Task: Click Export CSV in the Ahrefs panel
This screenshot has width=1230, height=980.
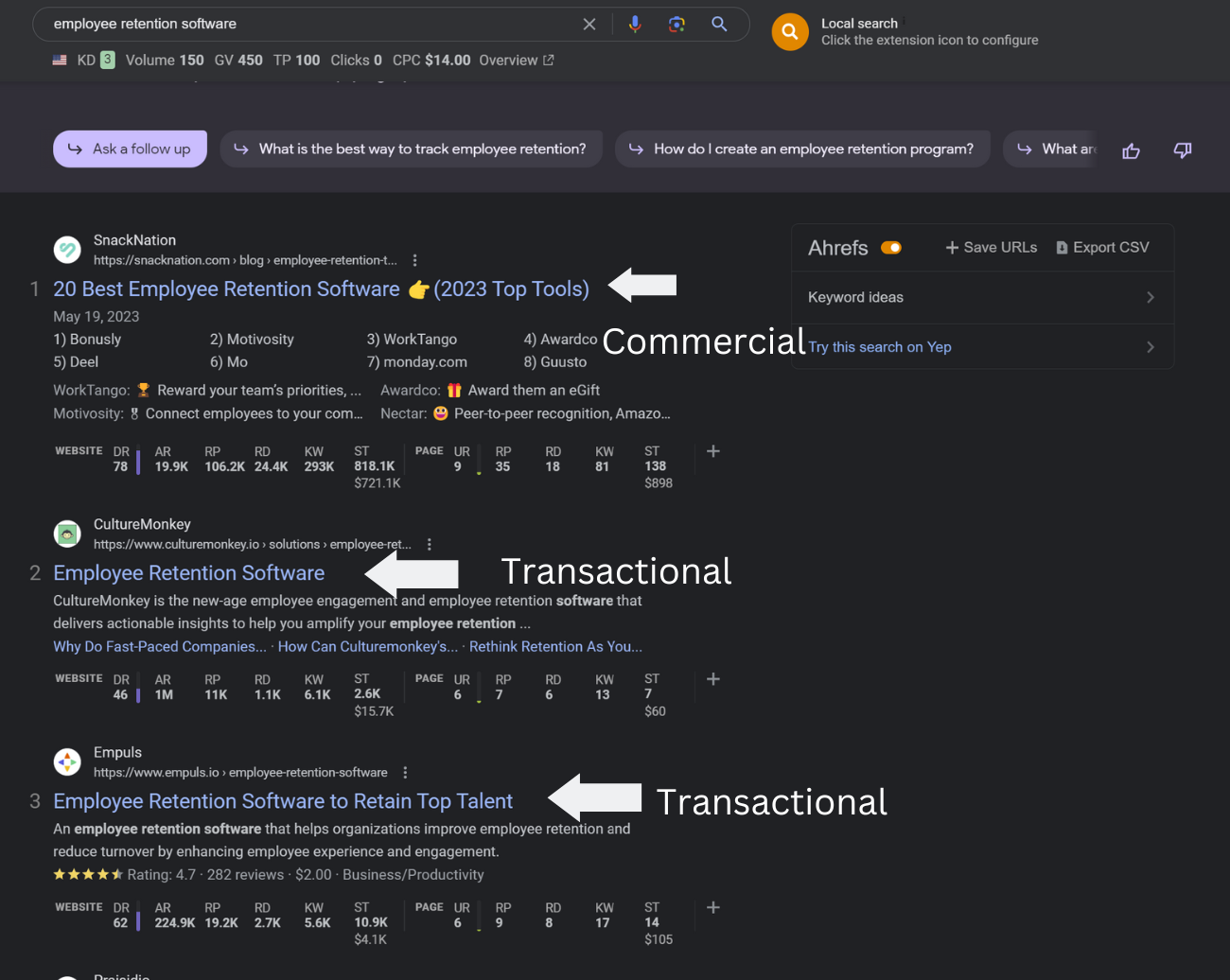Action: 1102,247
